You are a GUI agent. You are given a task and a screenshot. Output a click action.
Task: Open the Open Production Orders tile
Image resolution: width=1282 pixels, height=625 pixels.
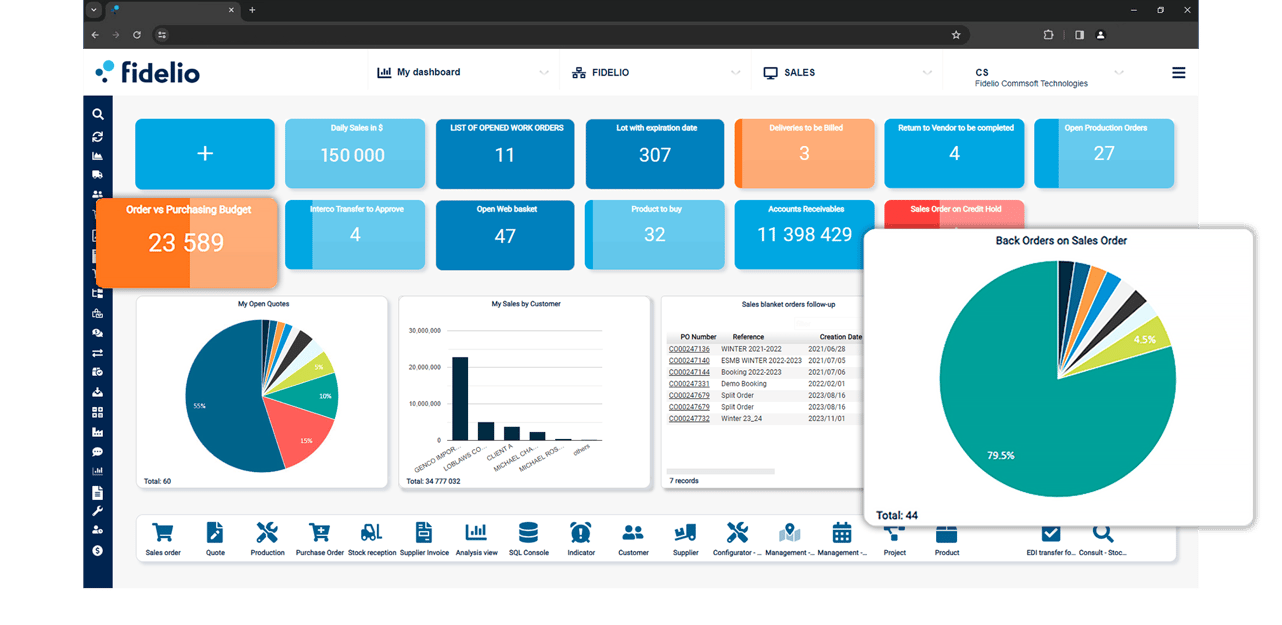pos(1104,154)
